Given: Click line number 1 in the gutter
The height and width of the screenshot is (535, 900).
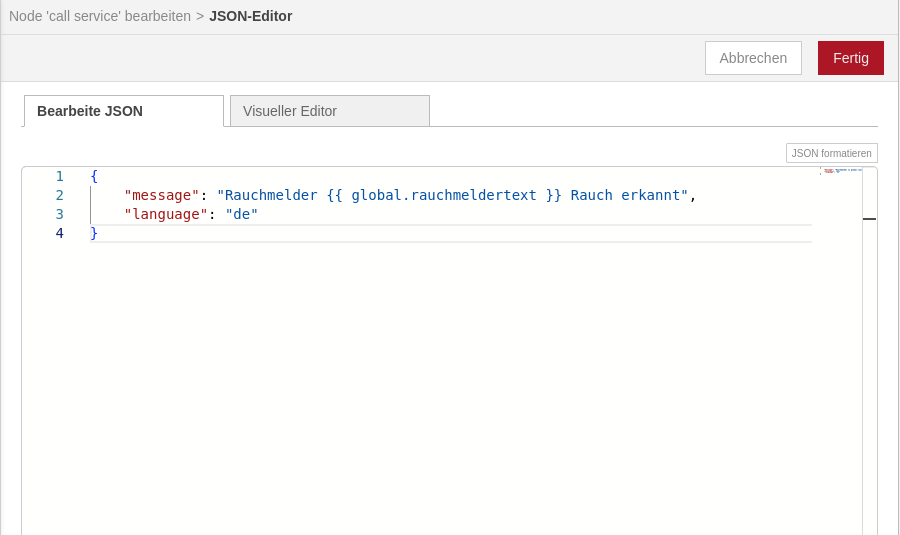Looking at the screenshot, I should point(59,176).
